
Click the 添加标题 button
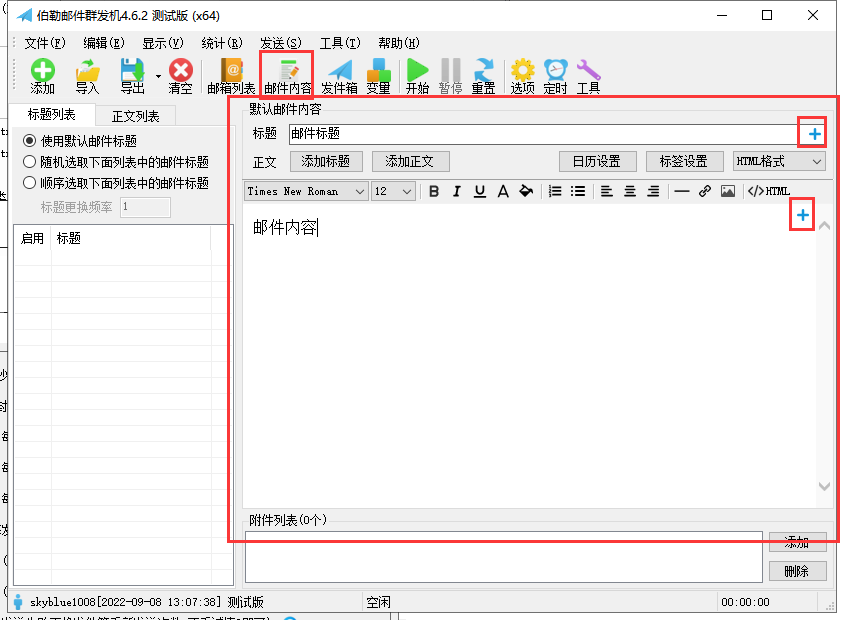point(326,161)
